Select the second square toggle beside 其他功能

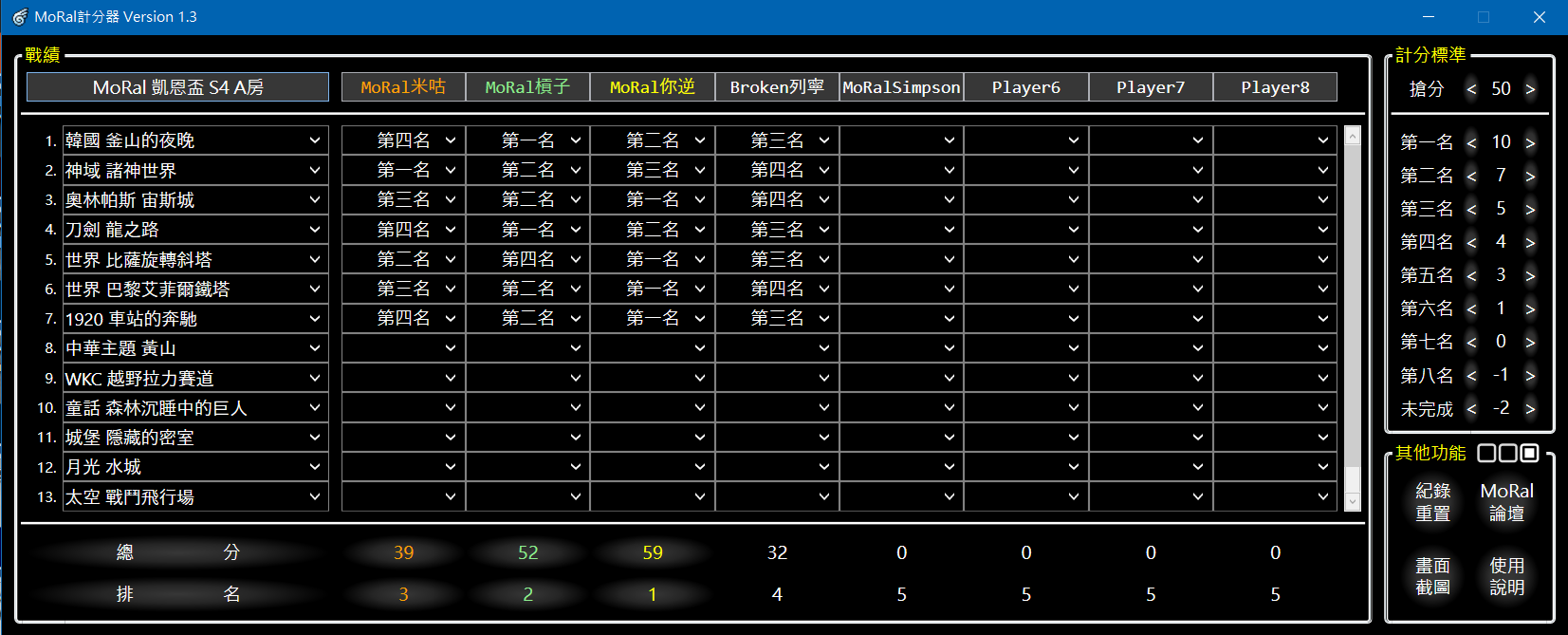(1508, 453)
